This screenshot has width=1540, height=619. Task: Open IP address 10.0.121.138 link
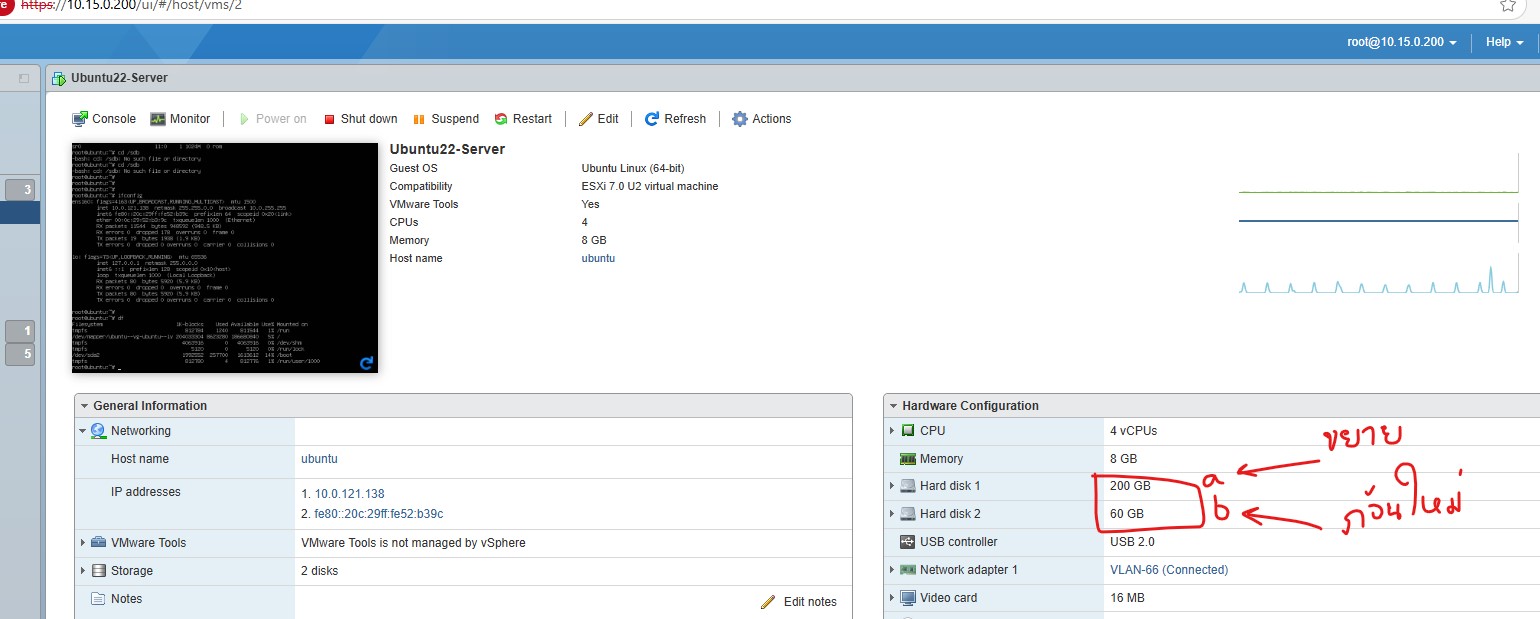point(349,494)
